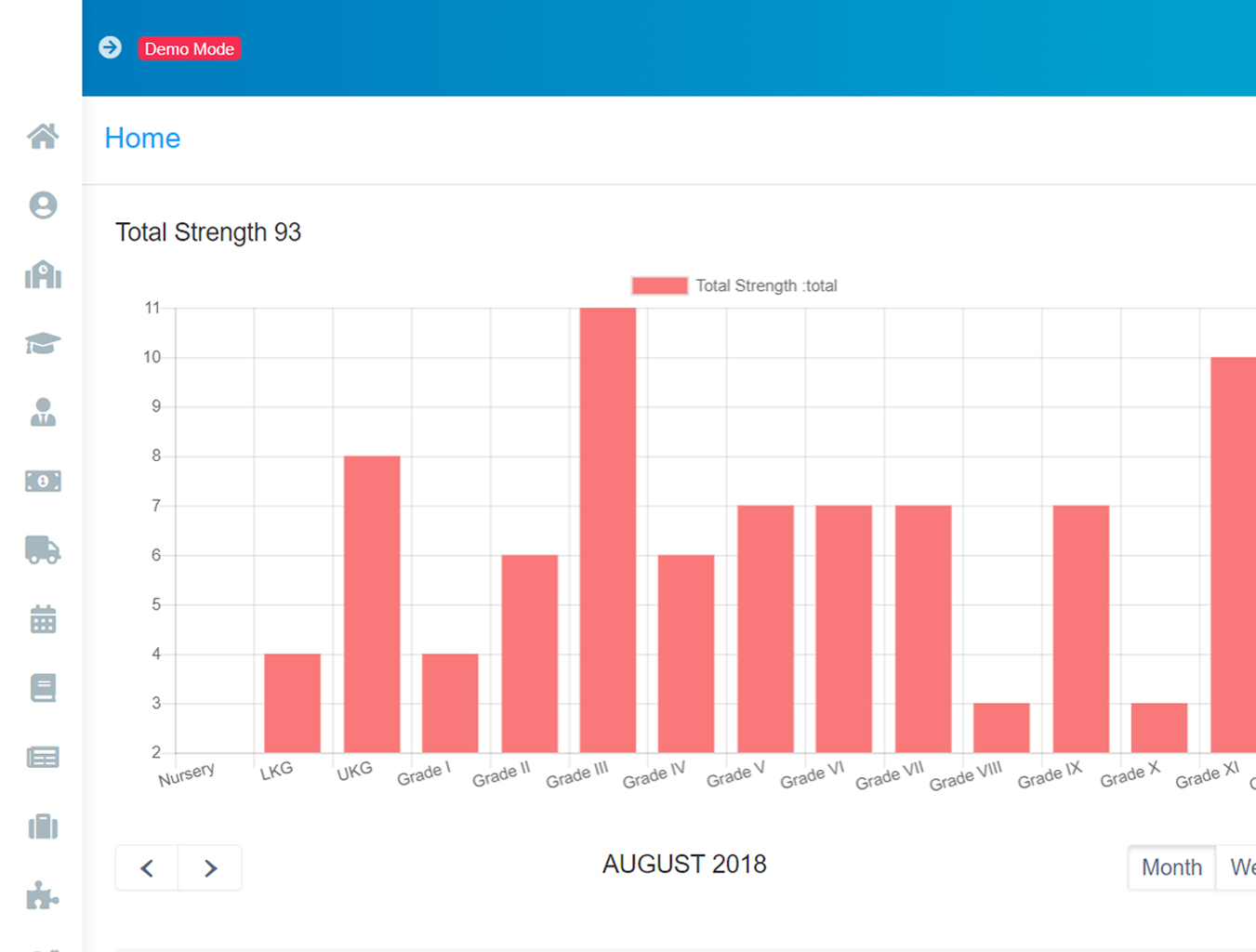Open the transport truck sidebar icon
Screen dimensions: 1256x952
pos(43,550)
